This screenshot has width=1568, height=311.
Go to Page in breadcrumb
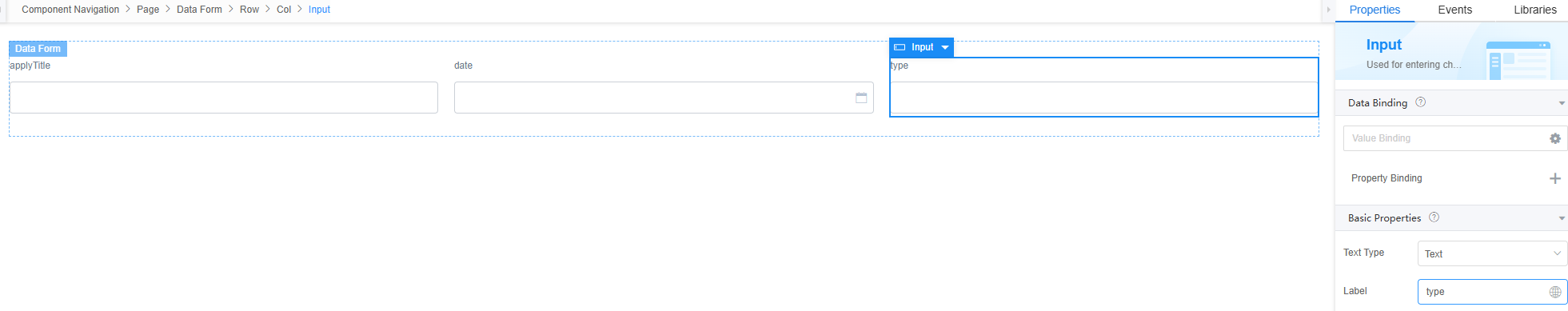pyautogui.click(x=148, y=10)
